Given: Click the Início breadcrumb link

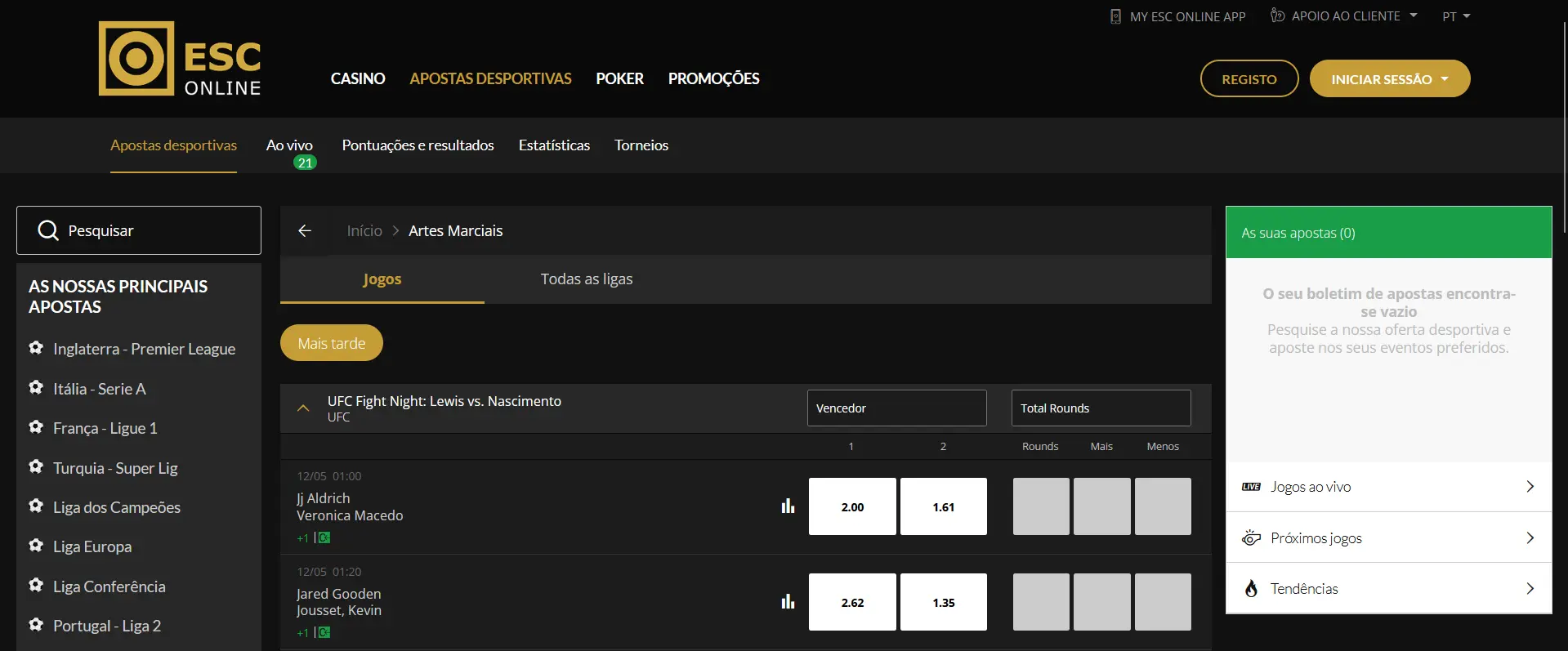Looking at the screenshot, I should click(x=364, y=231).
